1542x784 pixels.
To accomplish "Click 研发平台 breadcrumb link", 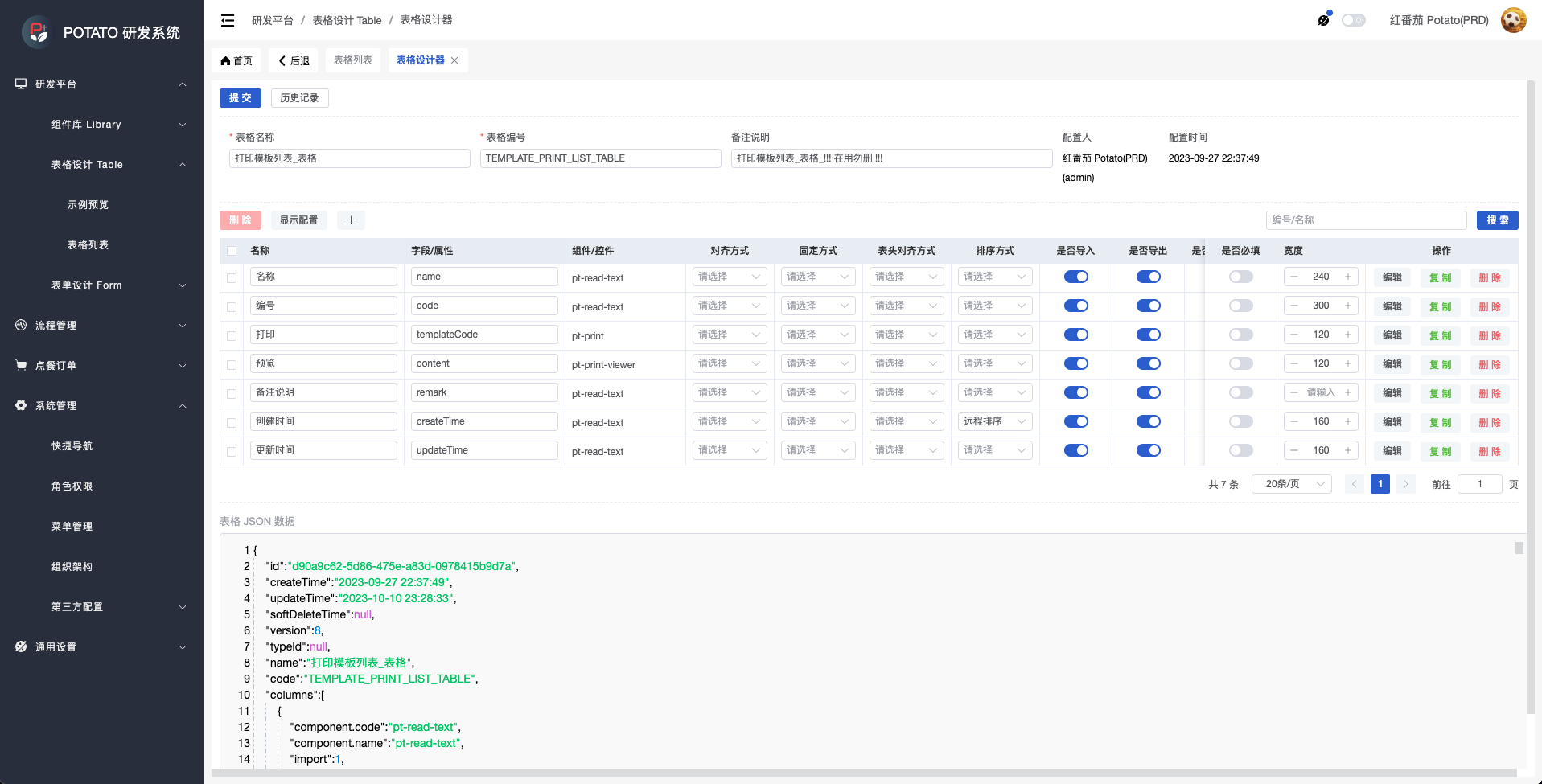I will click(273, 20).
